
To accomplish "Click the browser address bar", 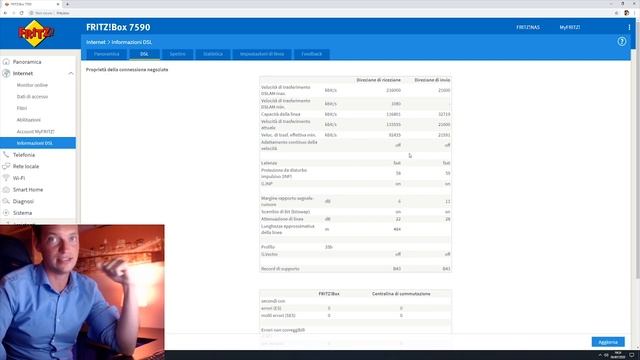I will 318,13.
